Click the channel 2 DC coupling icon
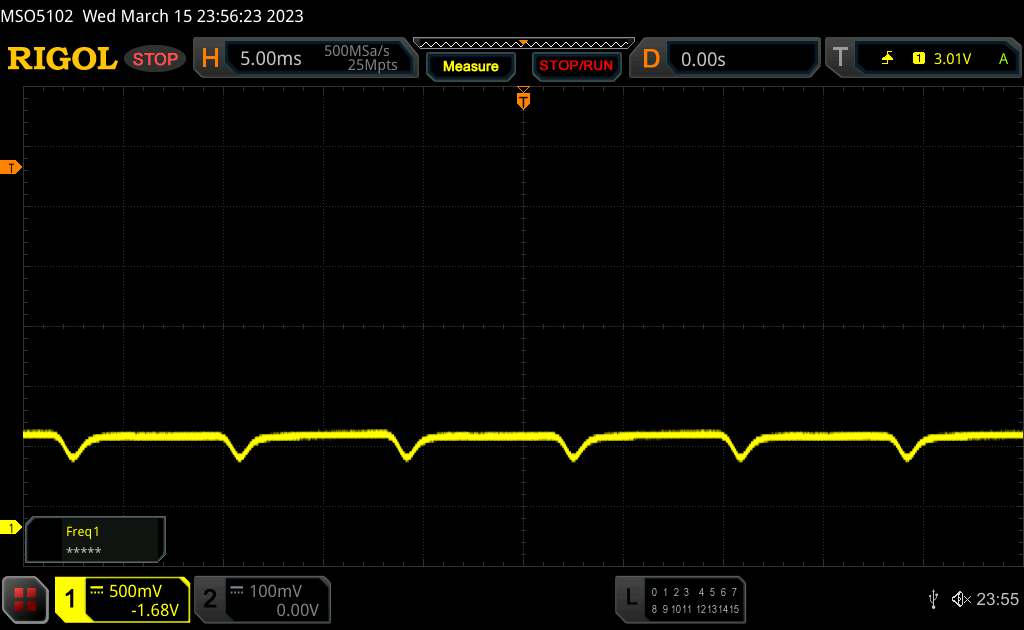 tap(236, 591)
